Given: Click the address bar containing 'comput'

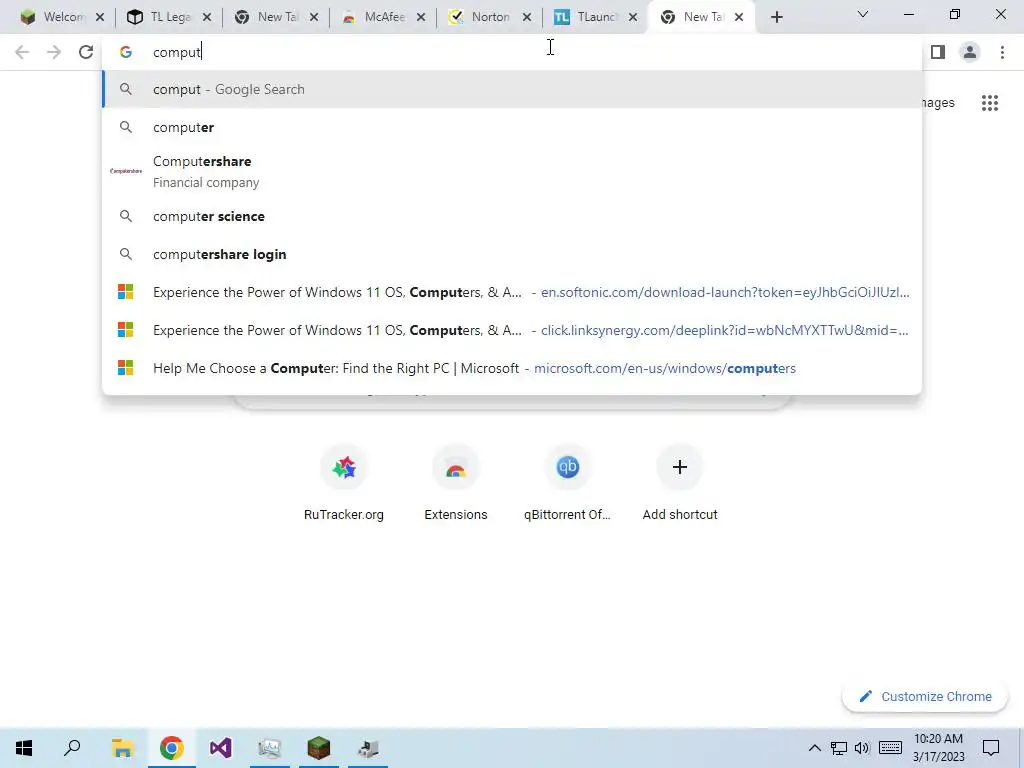Looking at the screenshot, I should click(512, 52).
